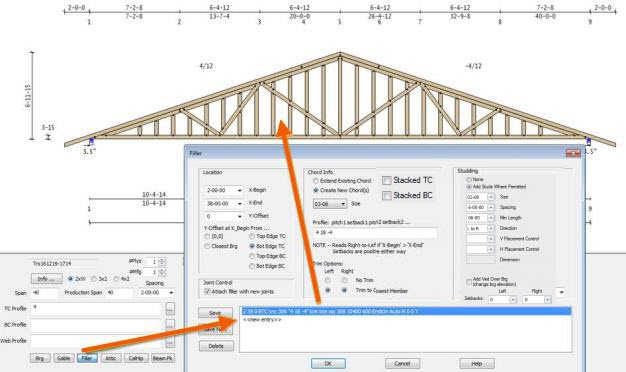Open TC Profile ellipsis browse button
626x372 pixels.
(170, 309)
